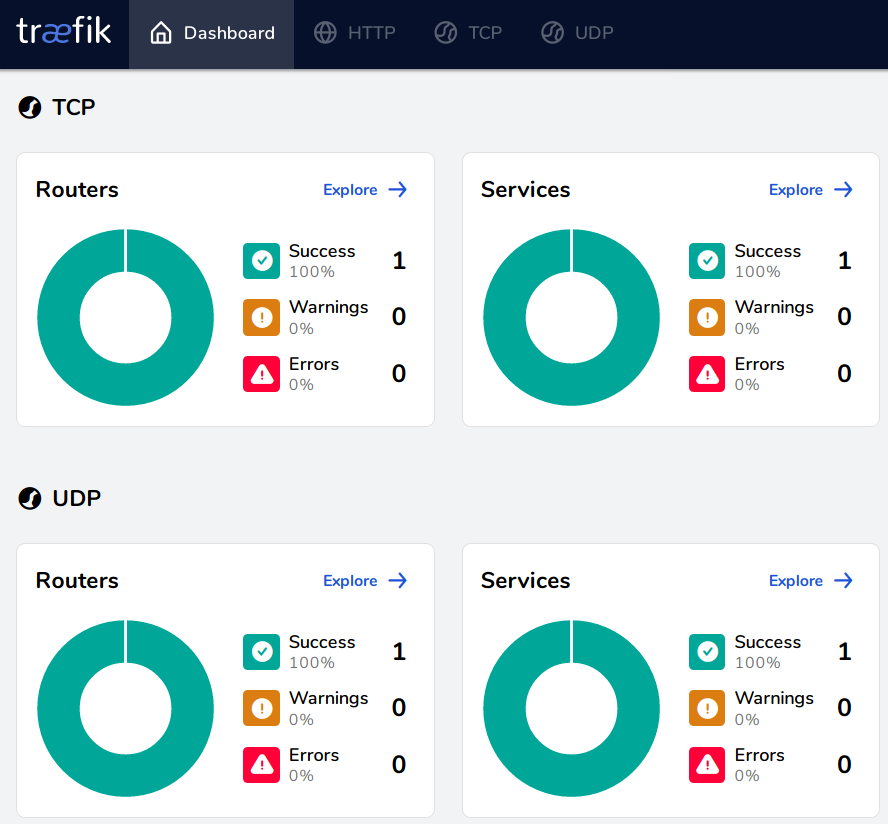Click the UDP Services donut chart

[x=506, y=708]
